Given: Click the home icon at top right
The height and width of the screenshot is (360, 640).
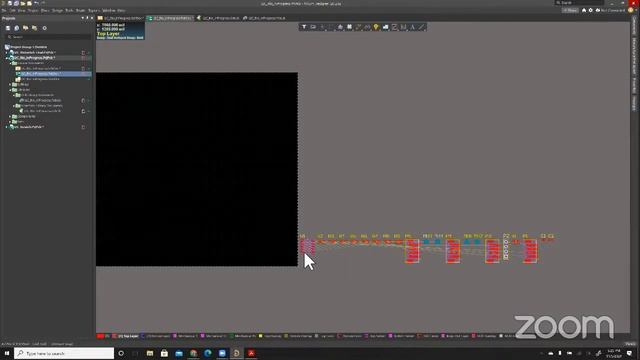Looking at the screenshot, I should pyautogui.click(x=584, y=10).
